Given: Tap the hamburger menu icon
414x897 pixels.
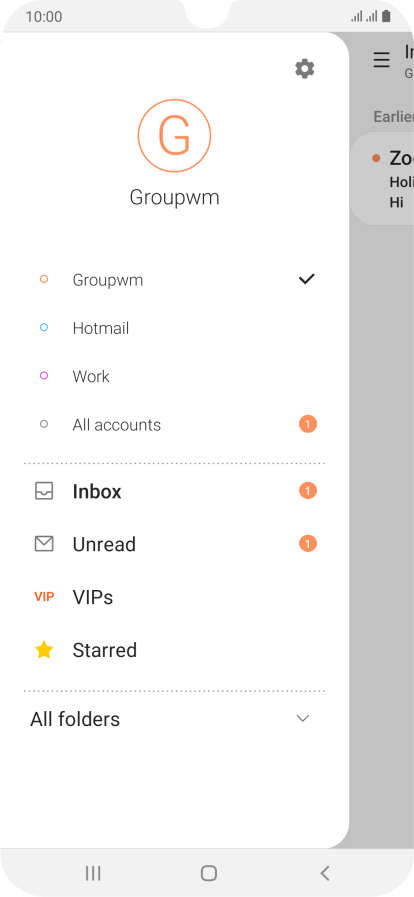Looking at the screenshot, I should pyautogui.click(x=381, y=59).
